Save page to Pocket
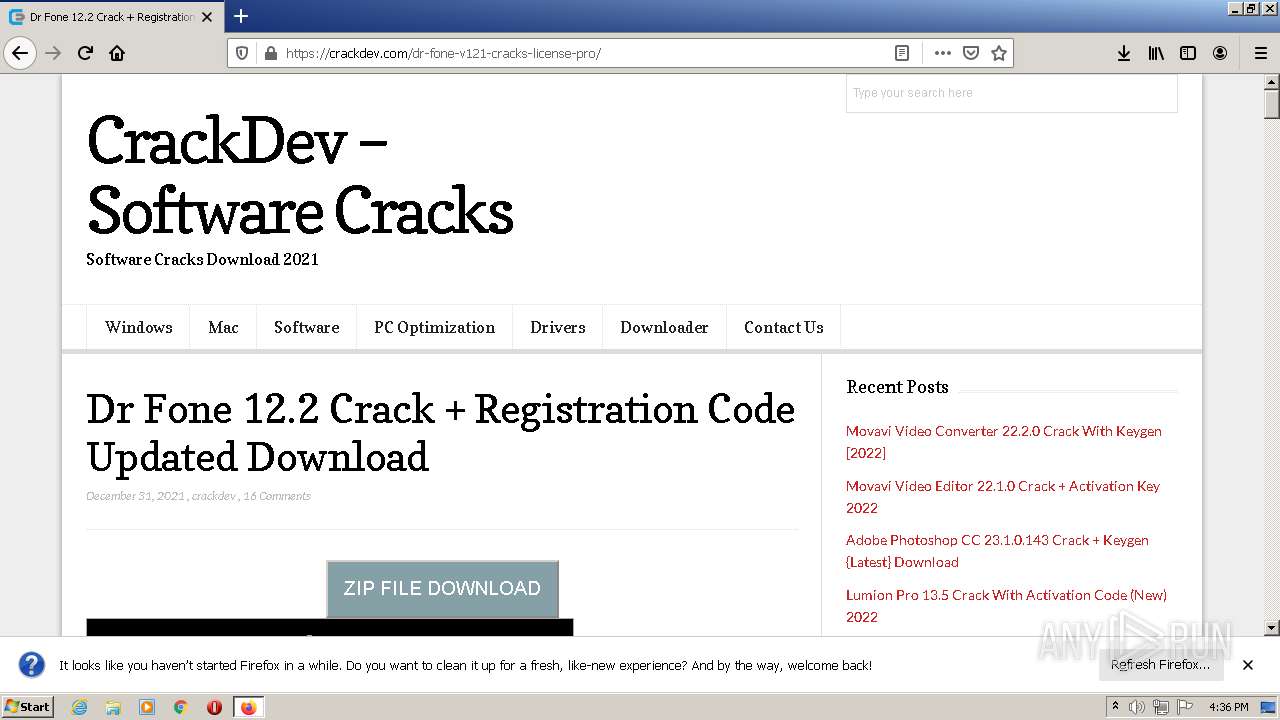This screenshot has height=720, width=1280. click(x=970, y=53)
